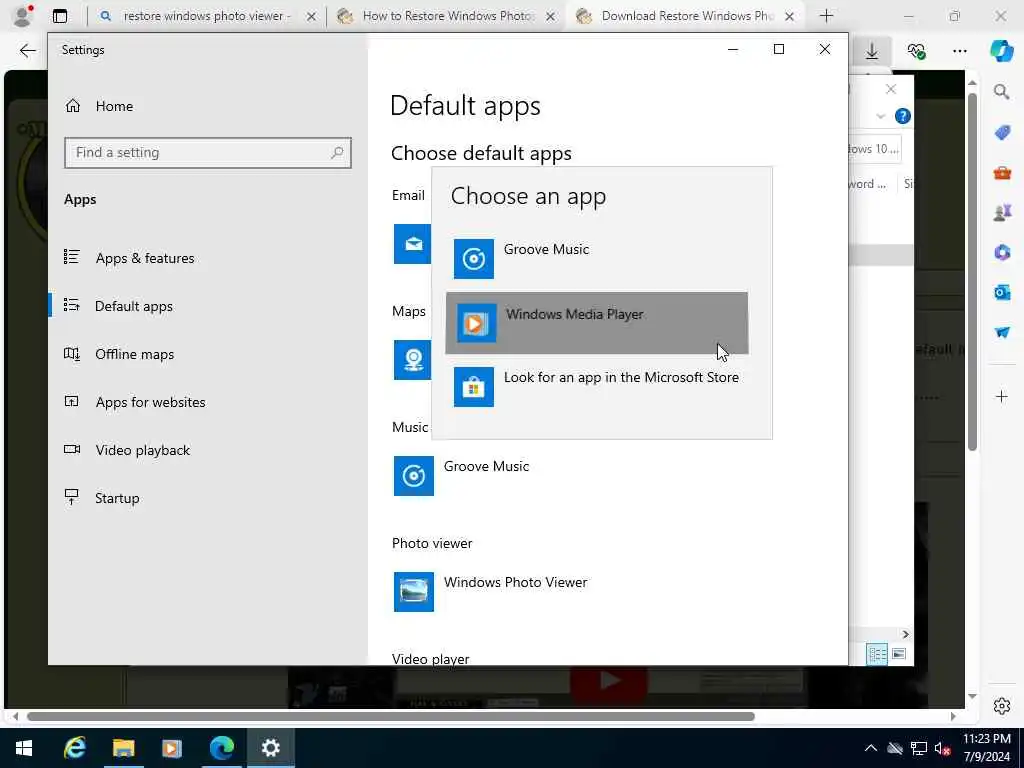The height and width of the screenshot is (768, 1024).
Task: Open the taskbar clock and date
Action: 987,748
